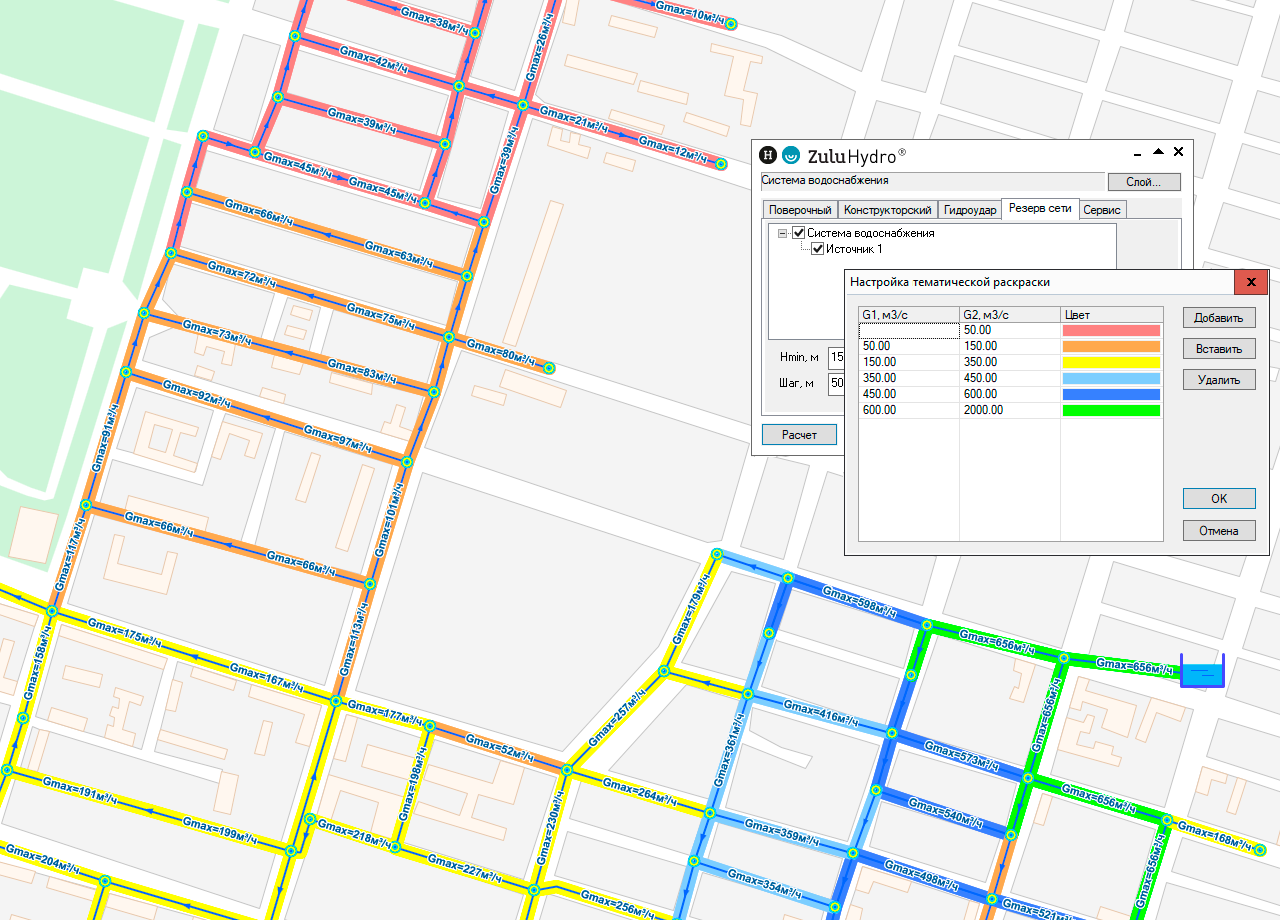
Task: Close the thematic coloring dialog with red X
Action: click(1251, 282)
